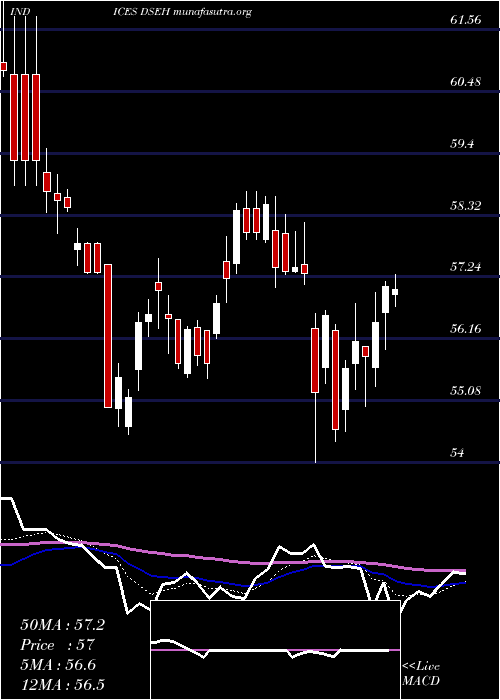Click the 54 price axis label
Viewport: 500px width, 700px height.
point(458,453)
